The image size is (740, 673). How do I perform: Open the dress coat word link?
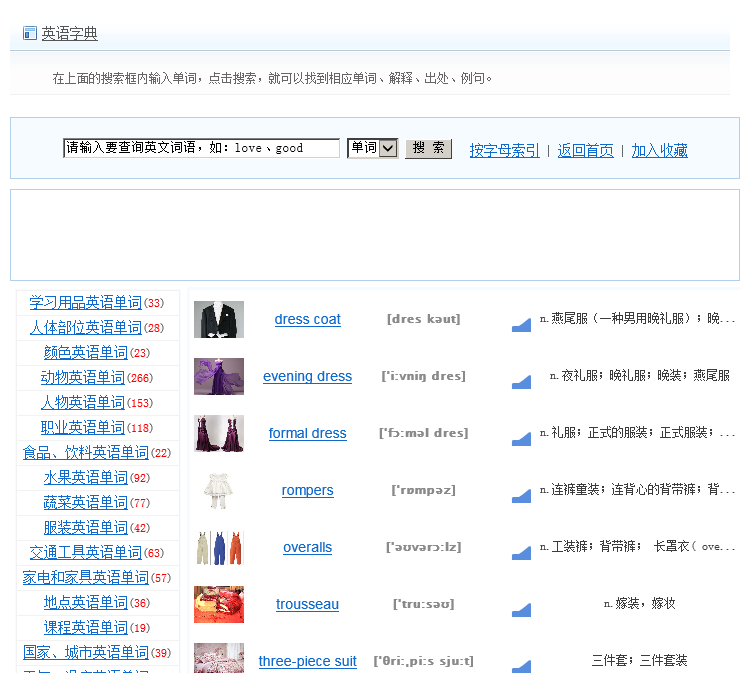click(308, 320)
